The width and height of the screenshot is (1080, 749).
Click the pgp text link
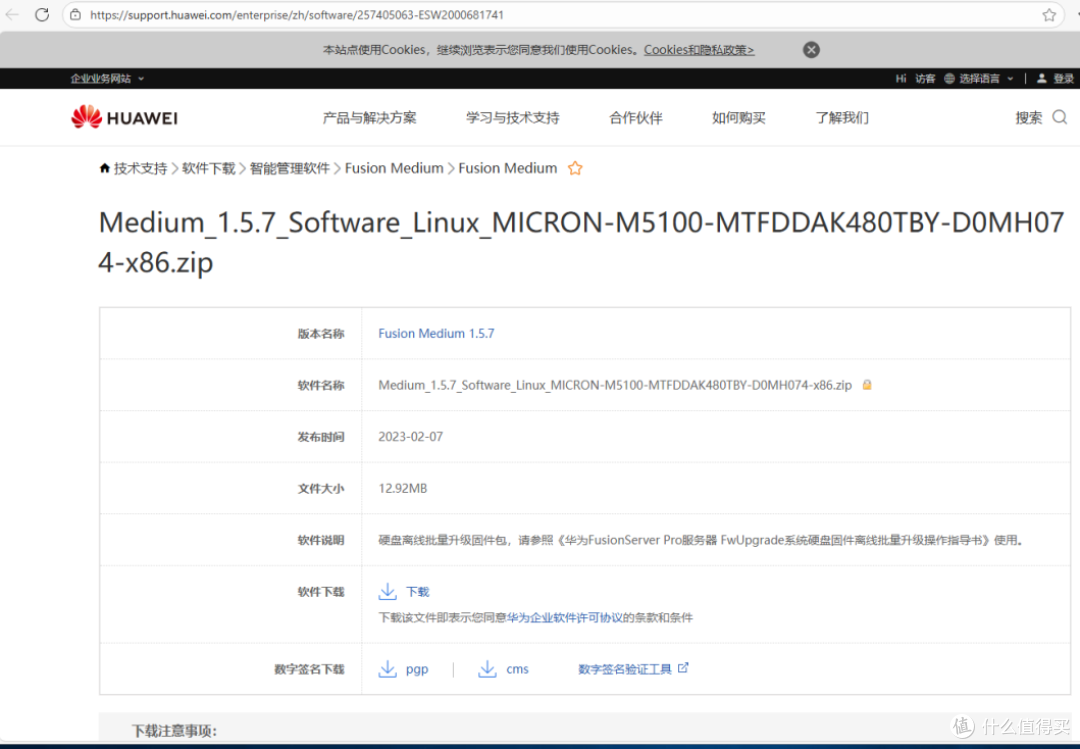[417, 669]
